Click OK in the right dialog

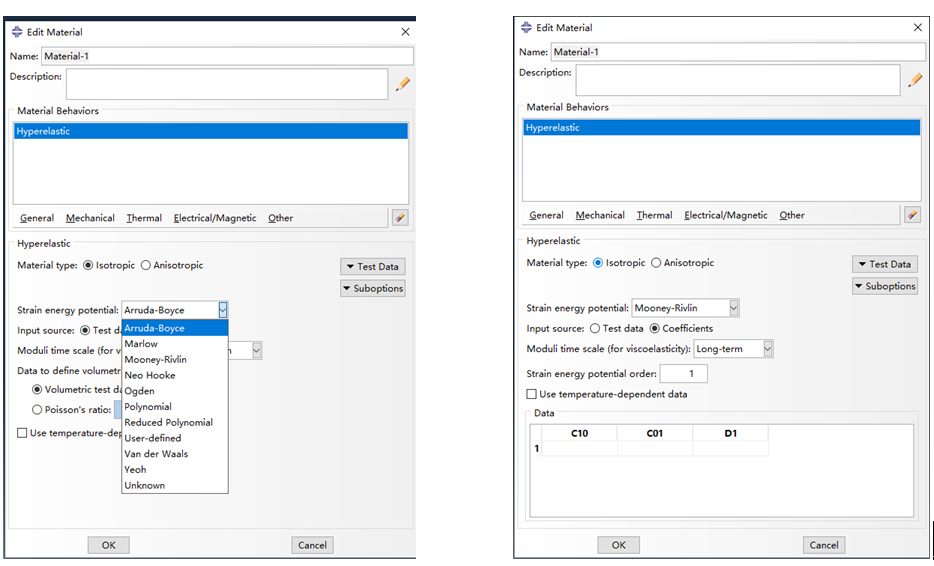(x=619, y=545)
